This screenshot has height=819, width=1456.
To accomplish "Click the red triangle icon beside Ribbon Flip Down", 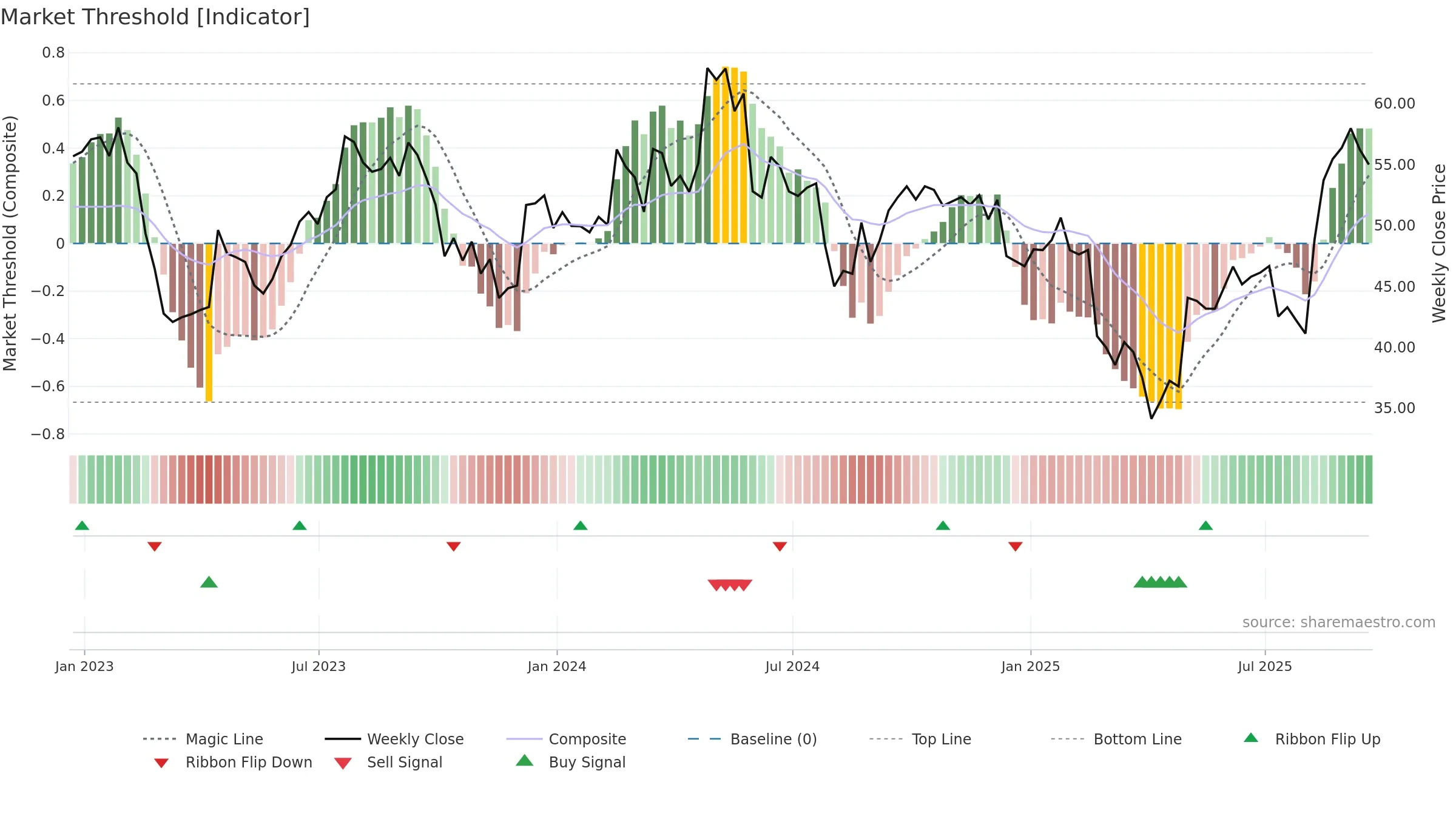I will pyautogui.click(x=161, y=763).
